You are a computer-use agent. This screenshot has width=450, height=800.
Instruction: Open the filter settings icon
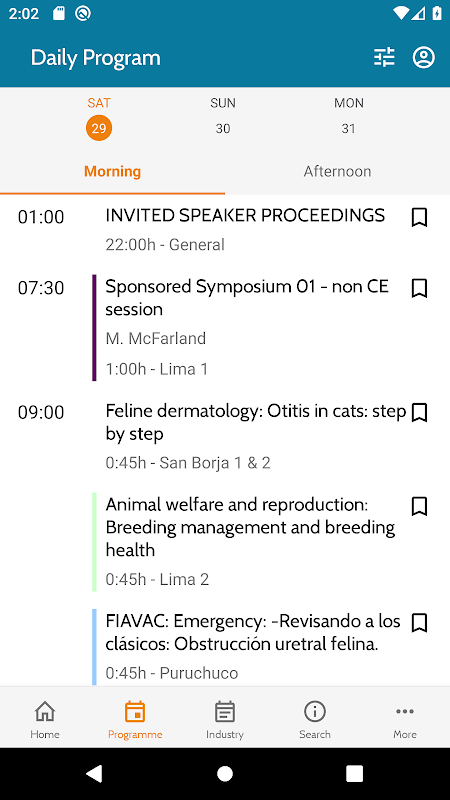point(384,58)
